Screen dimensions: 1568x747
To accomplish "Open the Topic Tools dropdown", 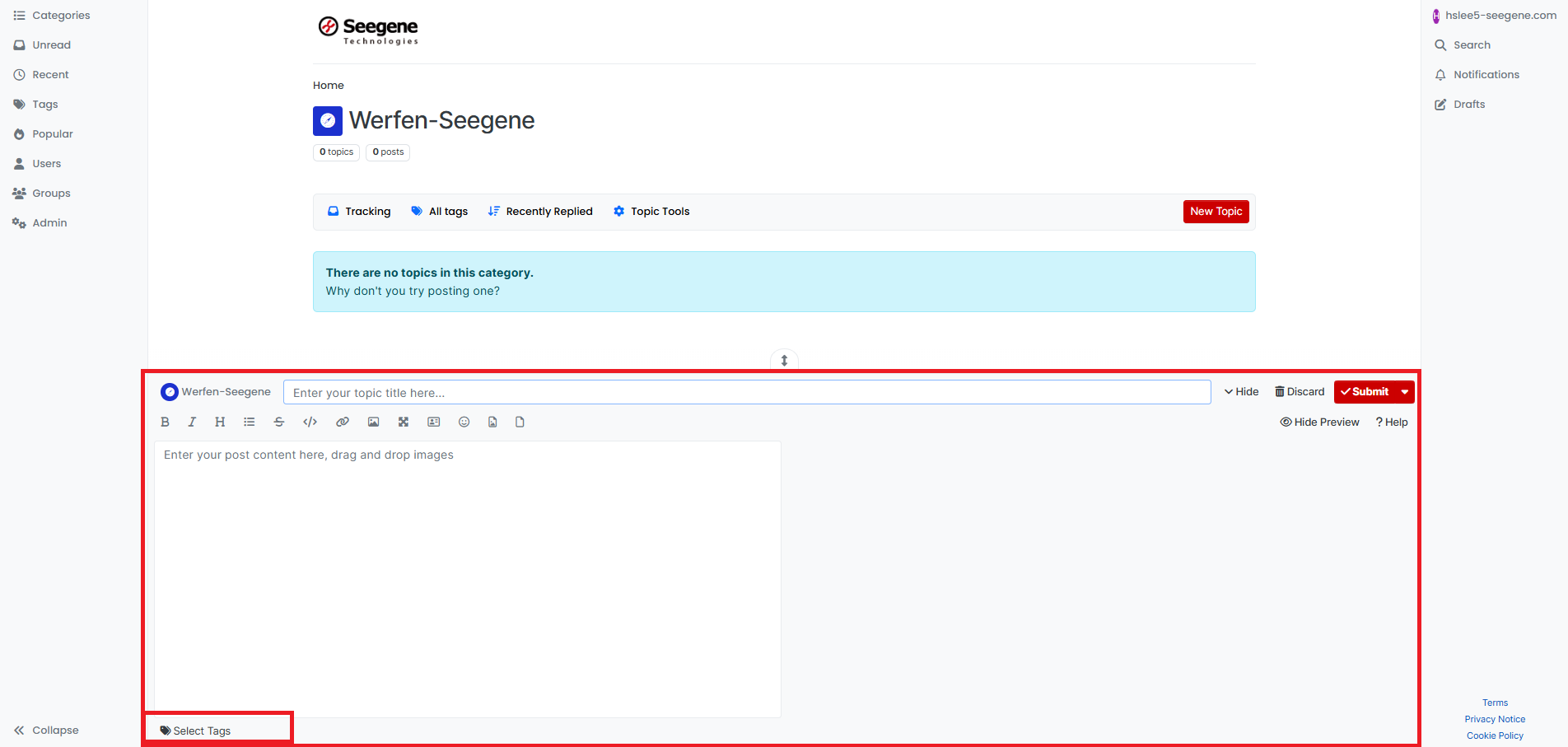I will [x=651, y=212].
